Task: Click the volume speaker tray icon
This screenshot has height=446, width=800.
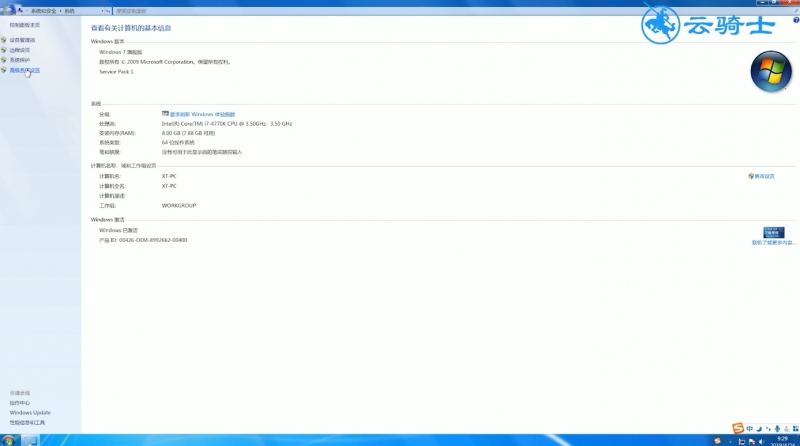Action: tap(761, 441)
